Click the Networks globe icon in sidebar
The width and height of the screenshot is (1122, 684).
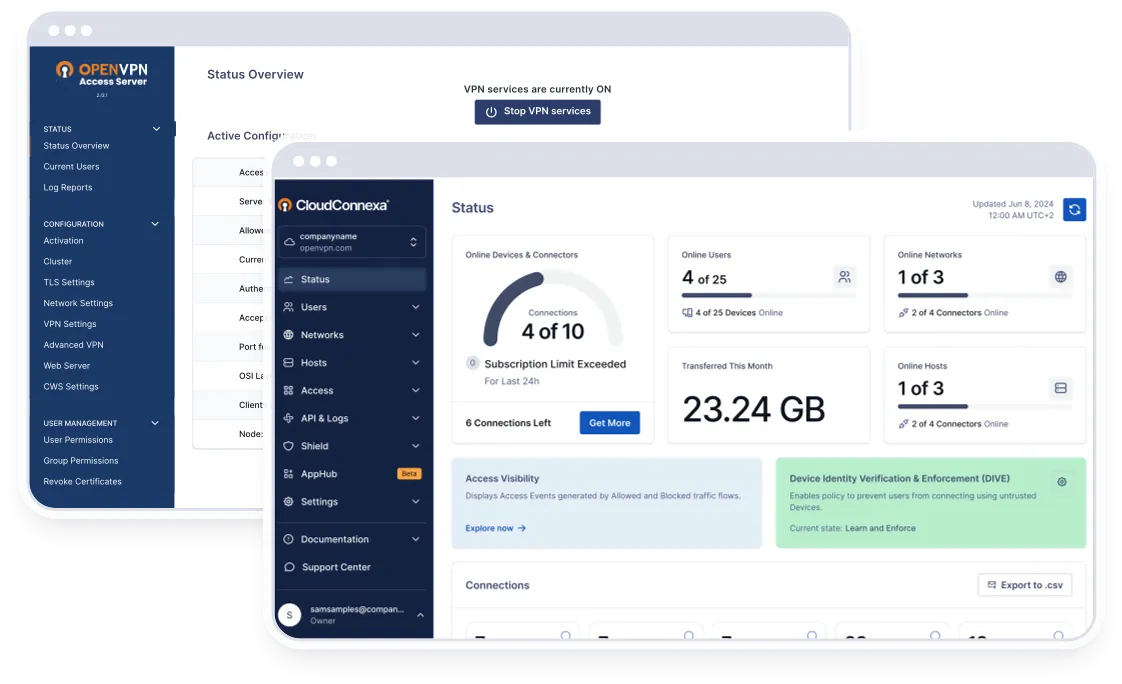[x=288, y=335]
